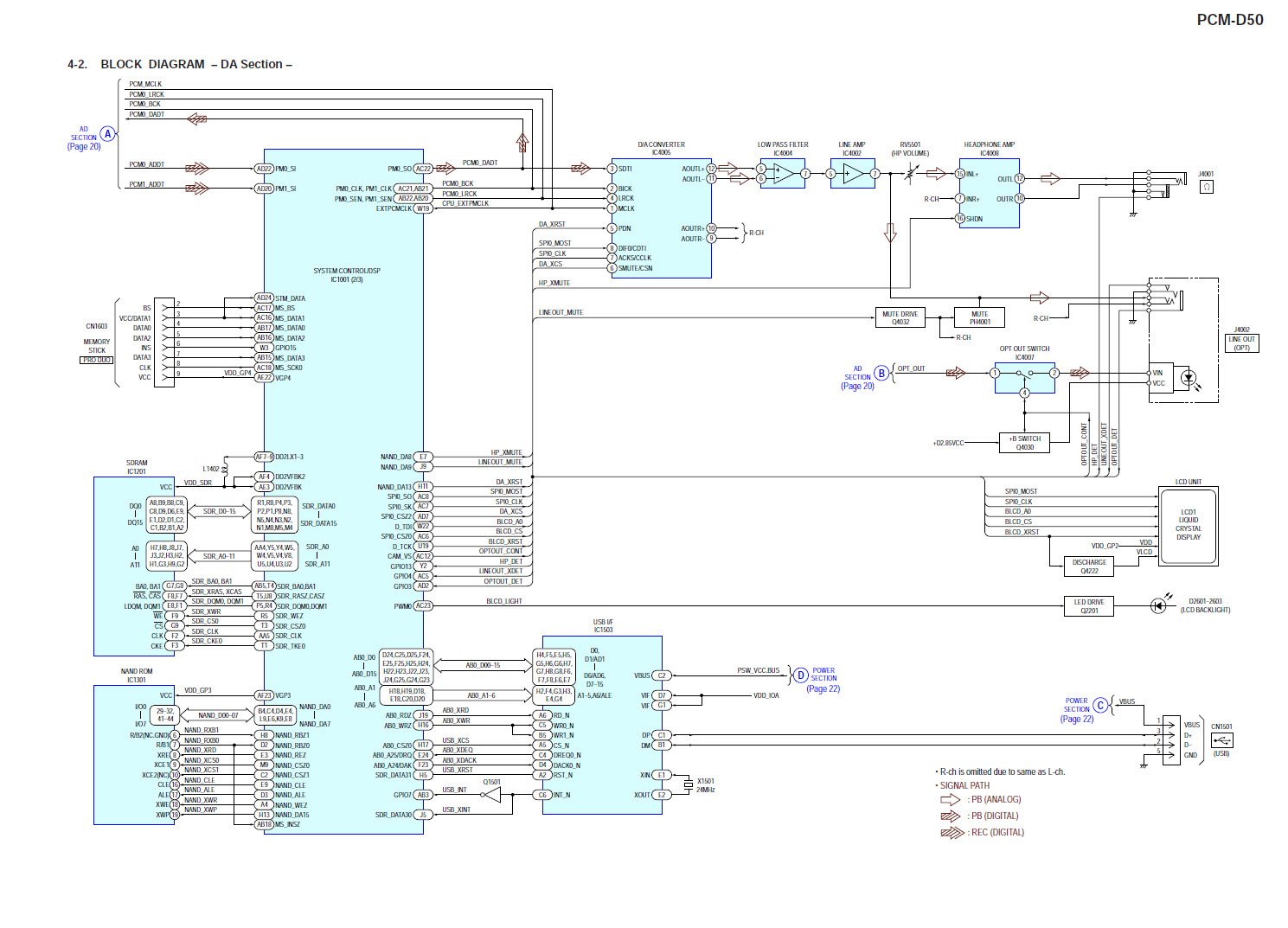Click the PCM1_ADDT signal label

[x=147, y=184]
